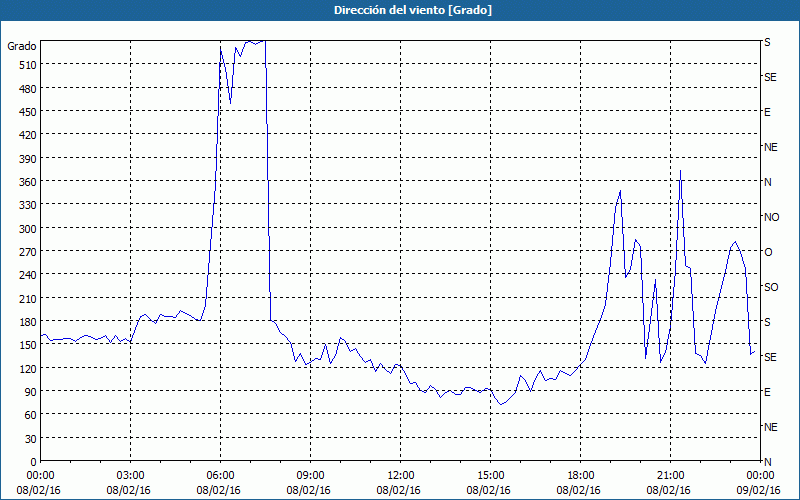Click the "E" compass label level with 450
800x500 pixels.
pos(767,112)
